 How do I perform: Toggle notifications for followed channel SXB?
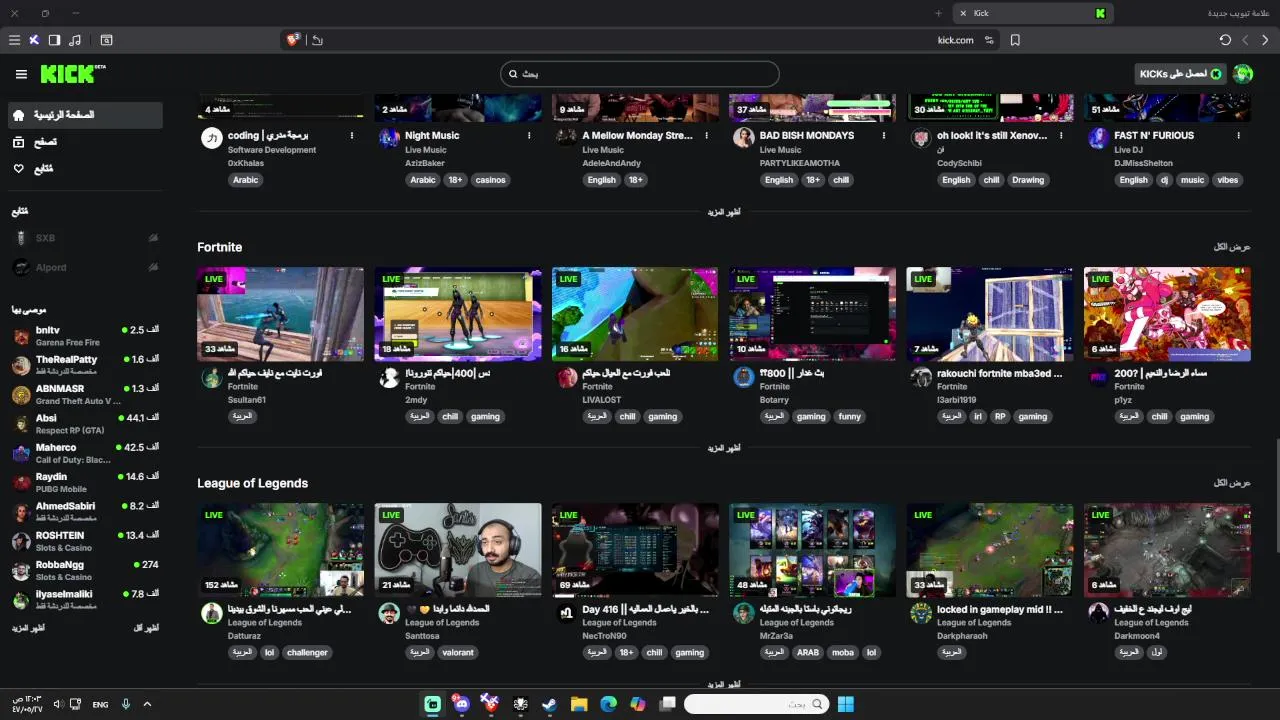coord(153,238)
